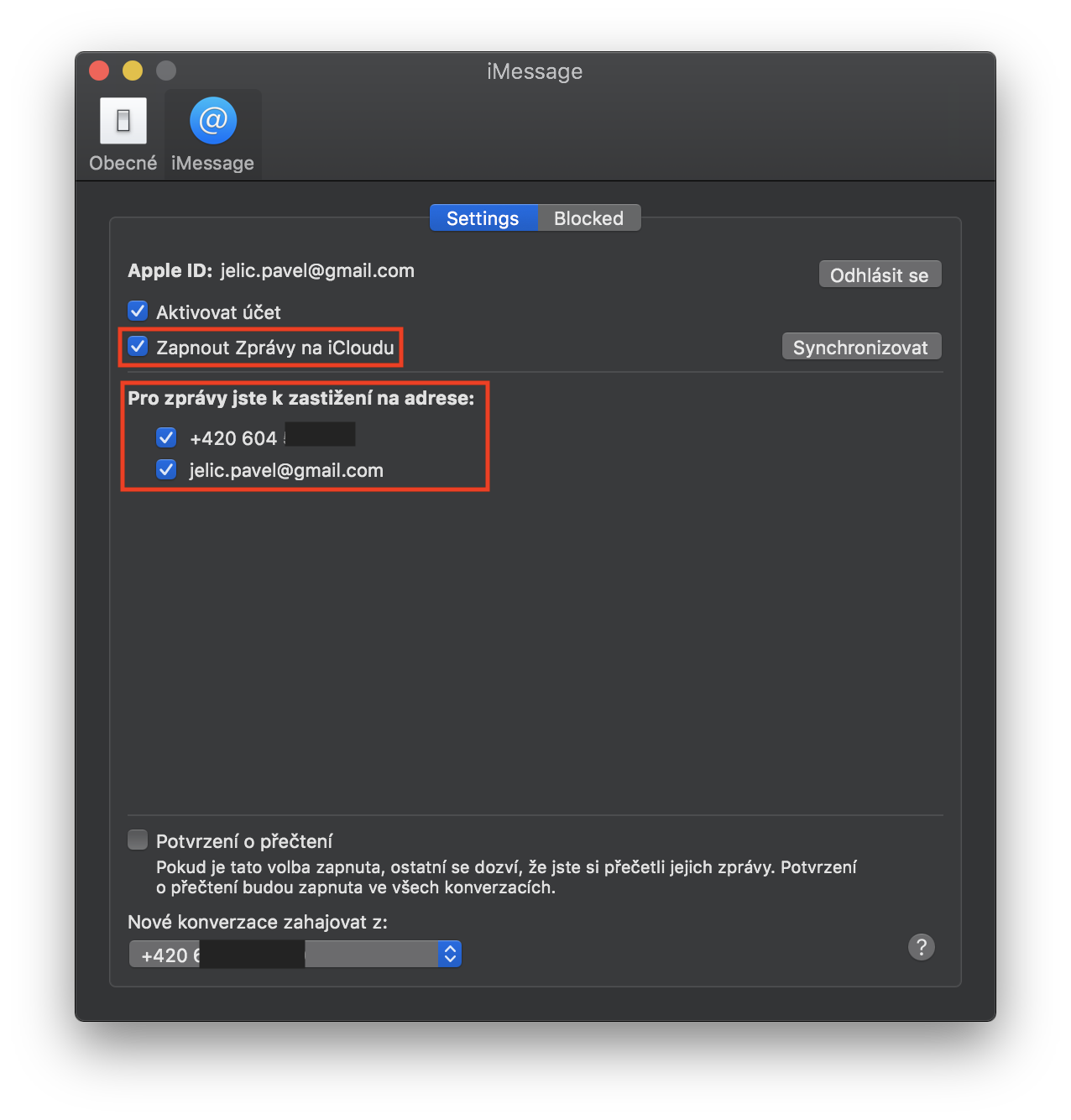
Task: Open the Nové konverzace zahajovat z dropdown
Action: [x=295, y=954]
